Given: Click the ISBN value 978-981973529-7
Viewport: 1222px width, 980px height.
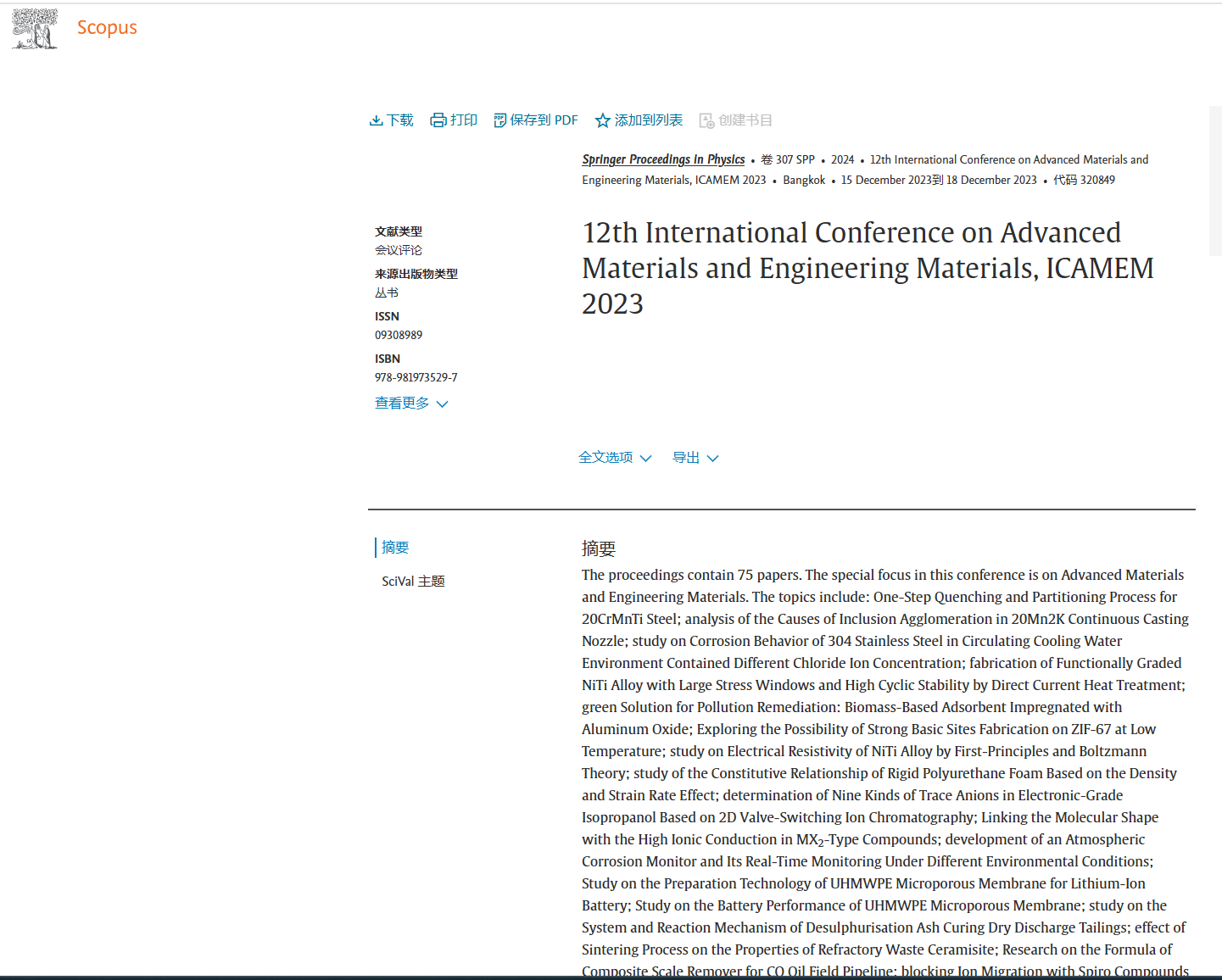Looking at the screenshot, I should (x=416, y=377).
